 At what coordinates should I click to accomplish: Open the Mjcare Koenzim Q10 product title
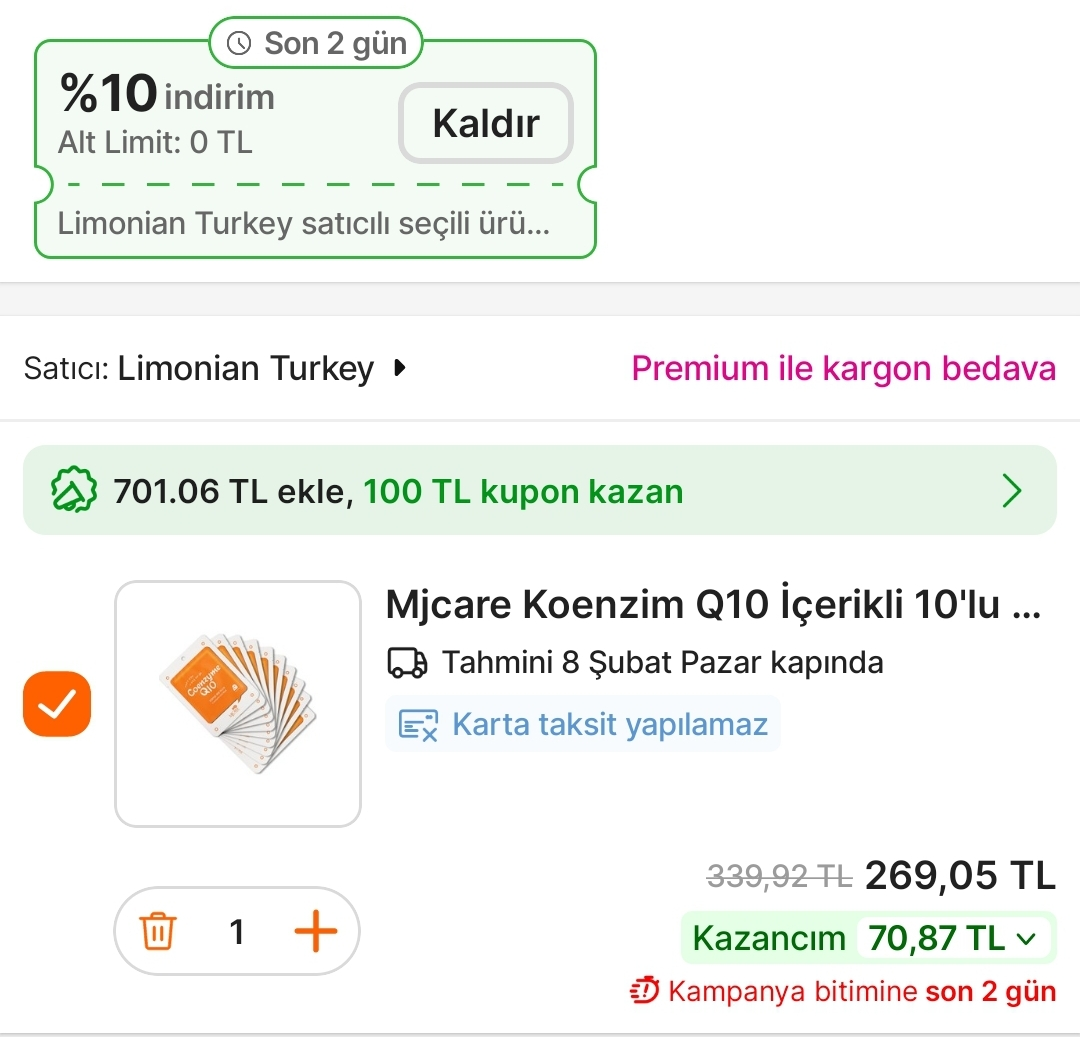pos(713,604)
